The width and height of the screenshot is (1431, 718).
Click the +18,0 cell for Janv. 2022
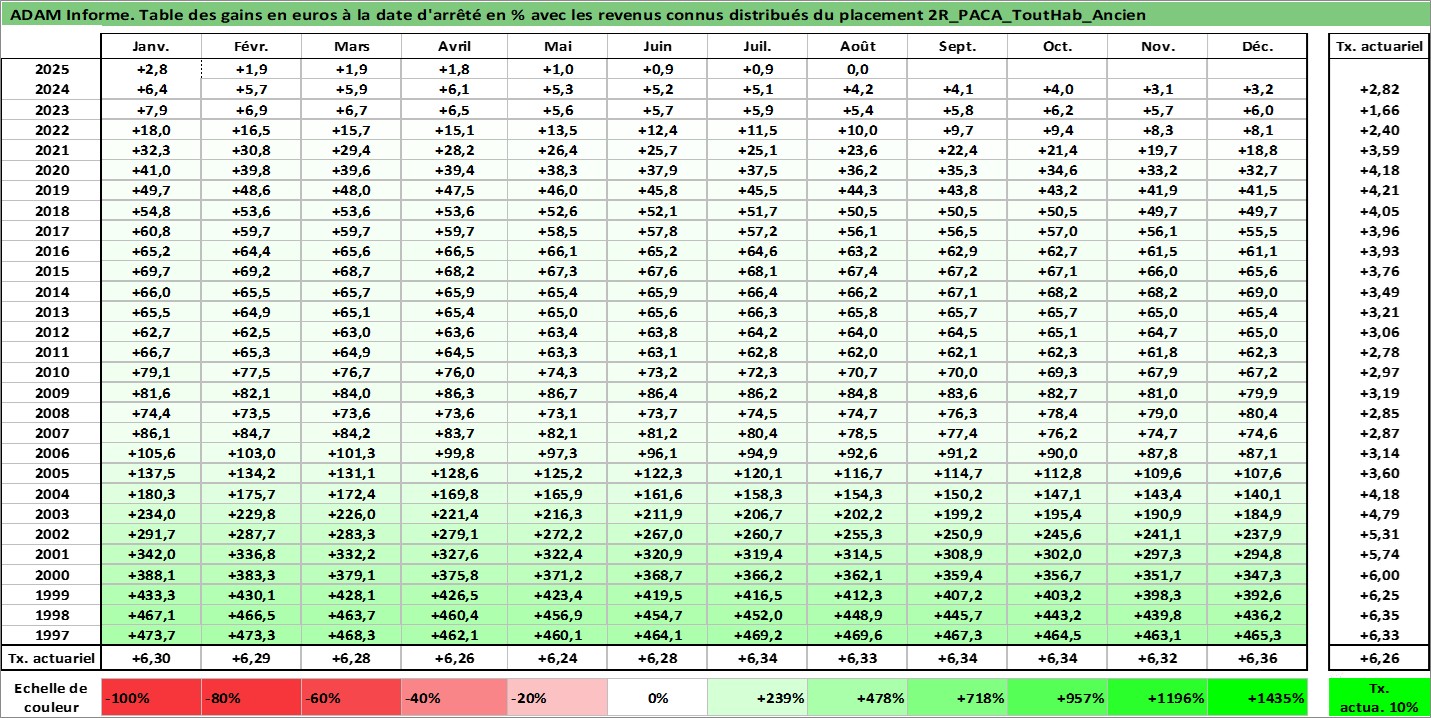pos(151,130)
